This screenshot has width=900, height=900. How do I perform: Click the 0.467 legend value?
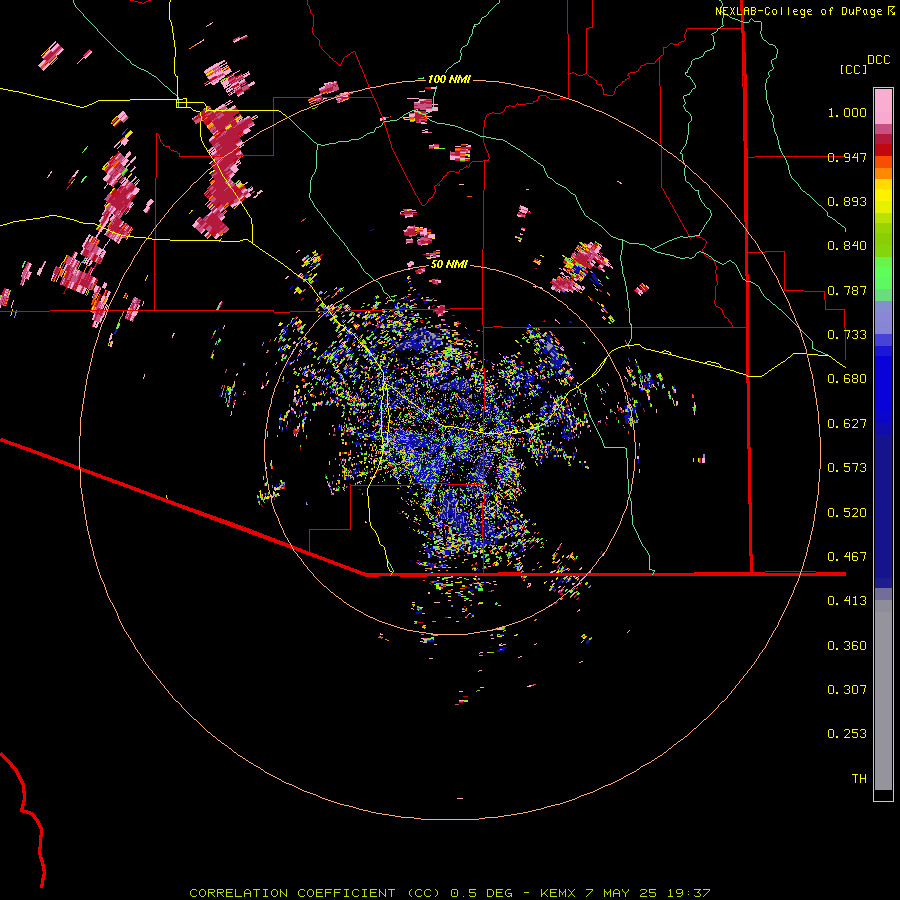pos(847,557)
